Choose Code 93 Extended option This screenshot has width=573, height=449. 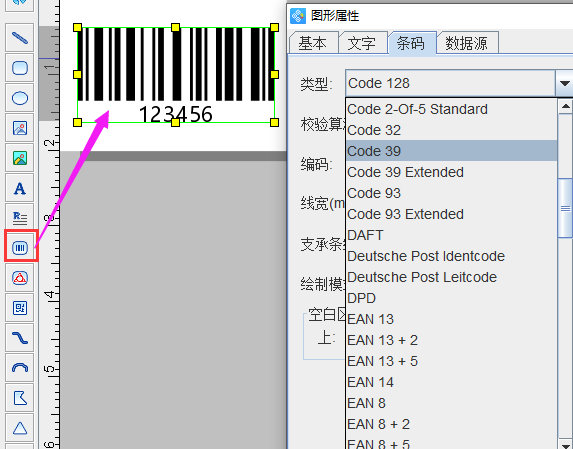pyautogui.click(x=451, y=214)
